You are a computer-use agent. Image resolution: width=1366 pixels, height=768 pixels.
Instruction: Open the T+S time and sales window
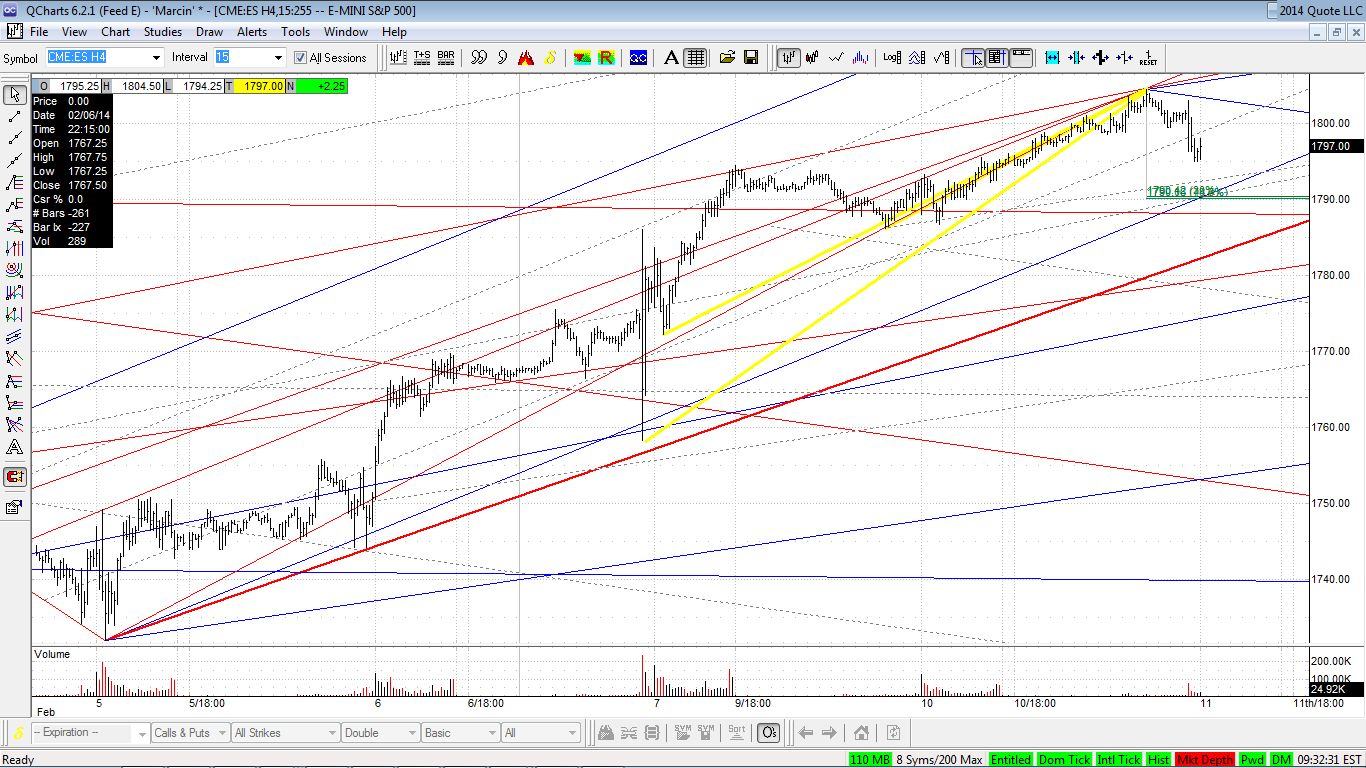pos(422,58)
